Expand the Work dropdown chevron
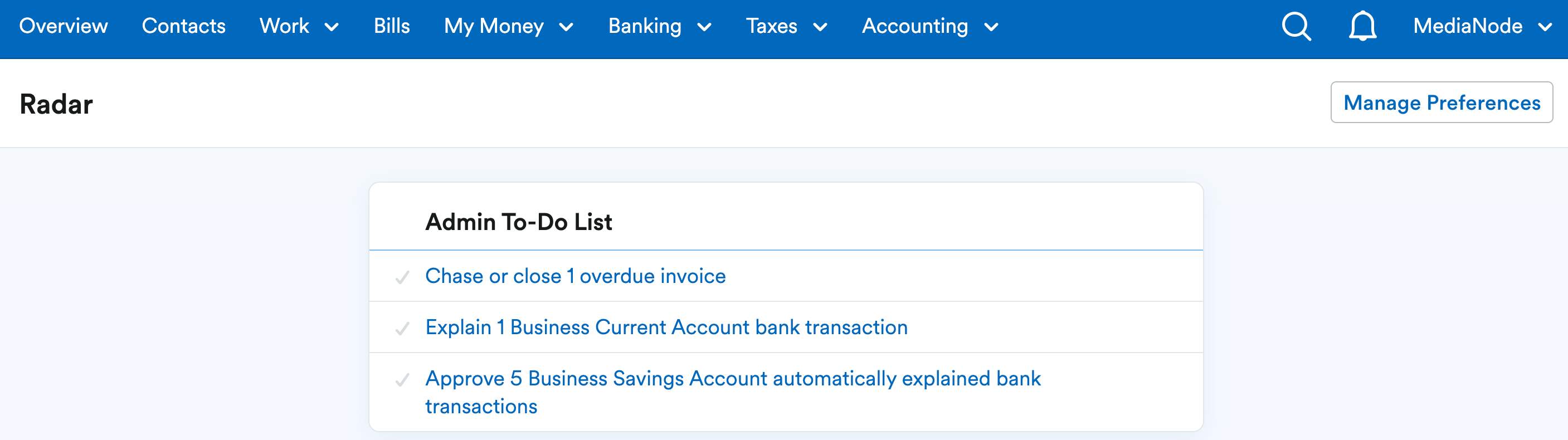Screen dimensions: 1568x440 coord(332,27)
